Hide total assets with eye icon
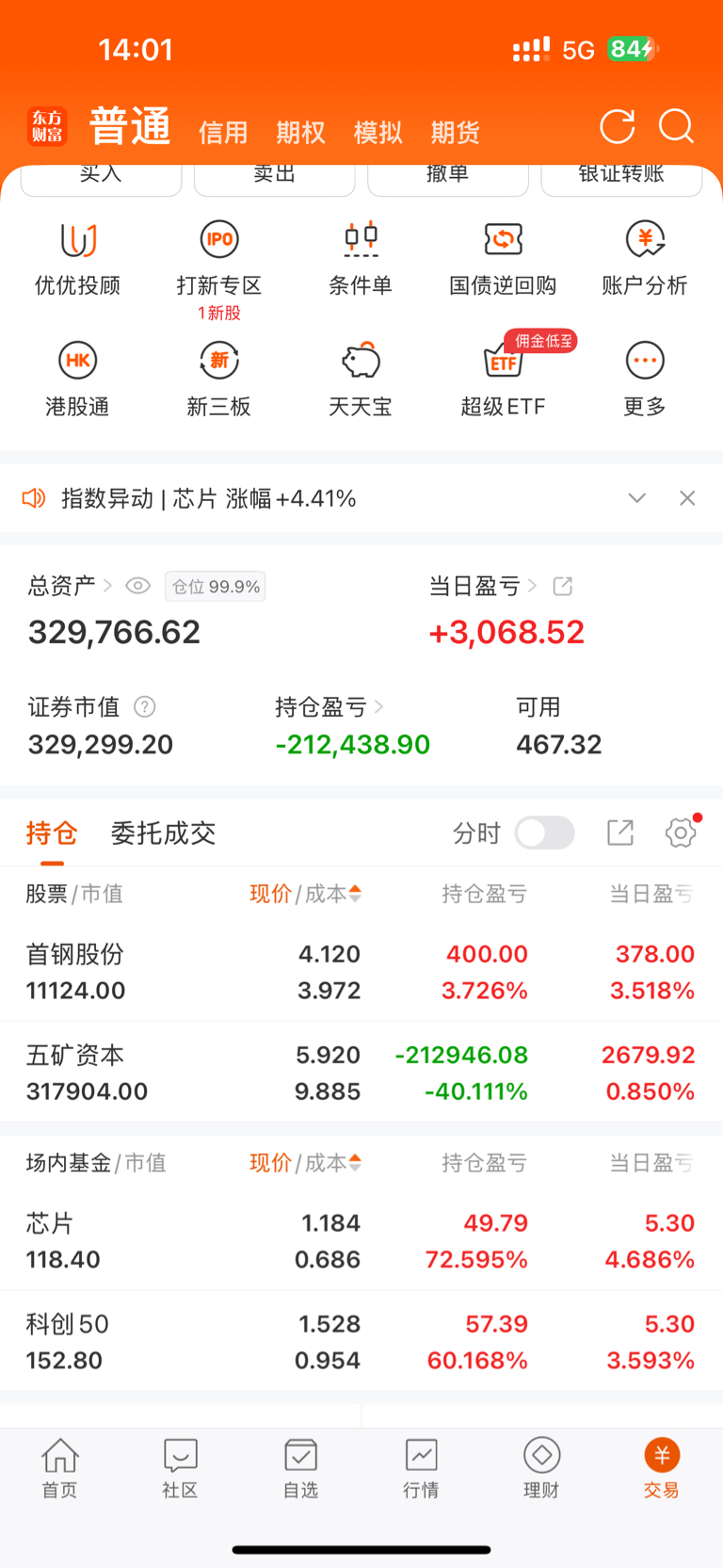The width and height of the screenshot is (723, 1568). pos(137,586)
